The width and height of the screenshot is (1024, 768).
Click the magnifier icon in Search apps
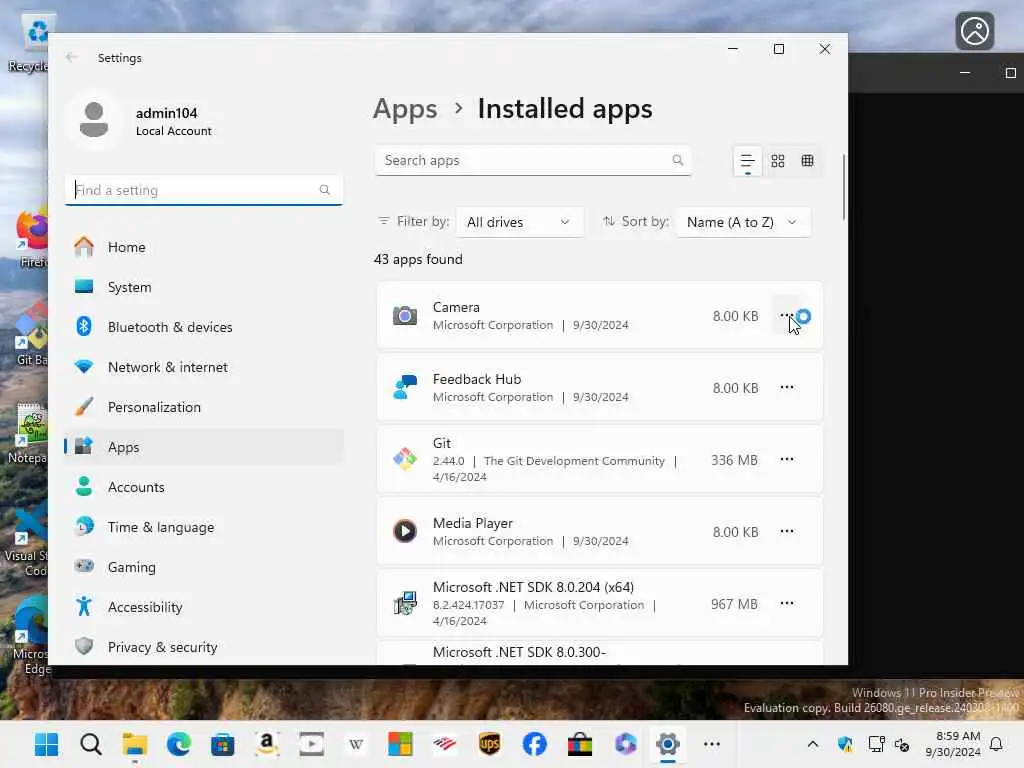[x=677, y=160]
